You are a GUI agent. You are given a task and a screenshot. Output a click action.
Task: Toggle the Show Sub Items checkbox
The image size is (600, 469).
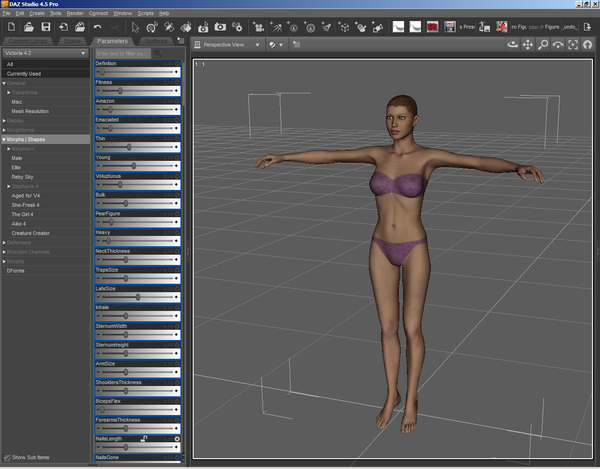(x=6, y=457)
